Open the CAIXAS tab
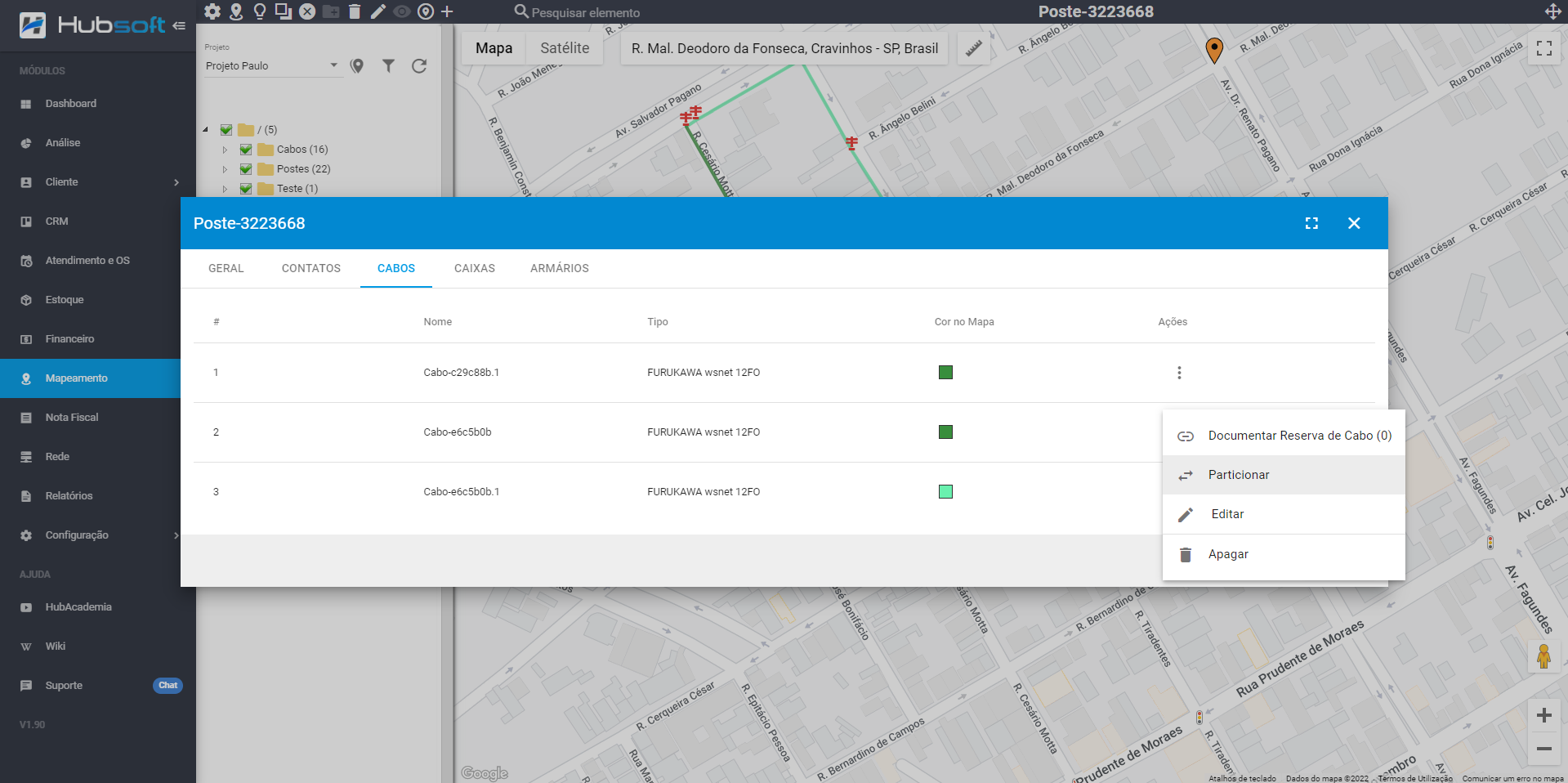 point(475,268)
